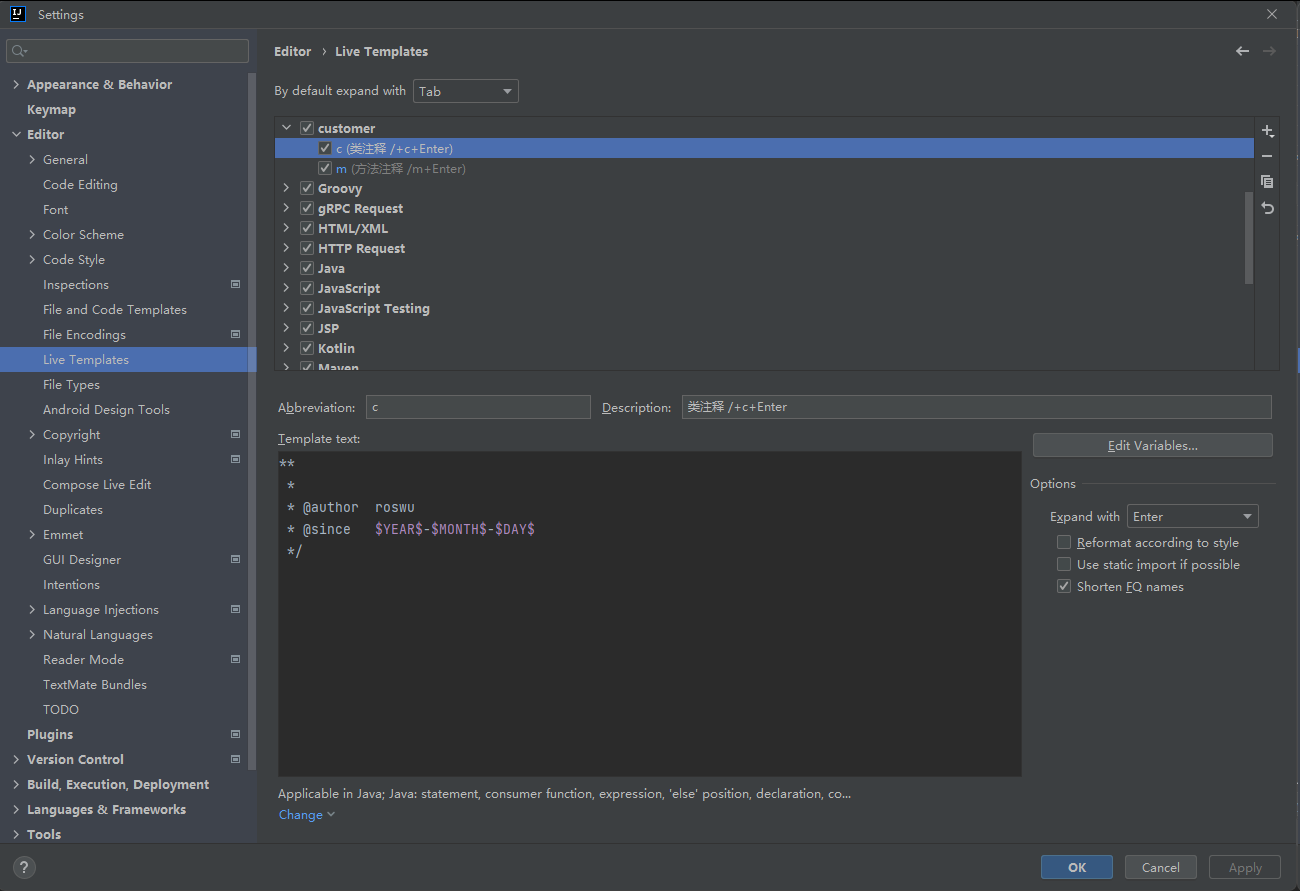This screenshot has height=891, width=1300.
Task: Open TextMate Bundles settings page
Action: (x=95, y=684)
